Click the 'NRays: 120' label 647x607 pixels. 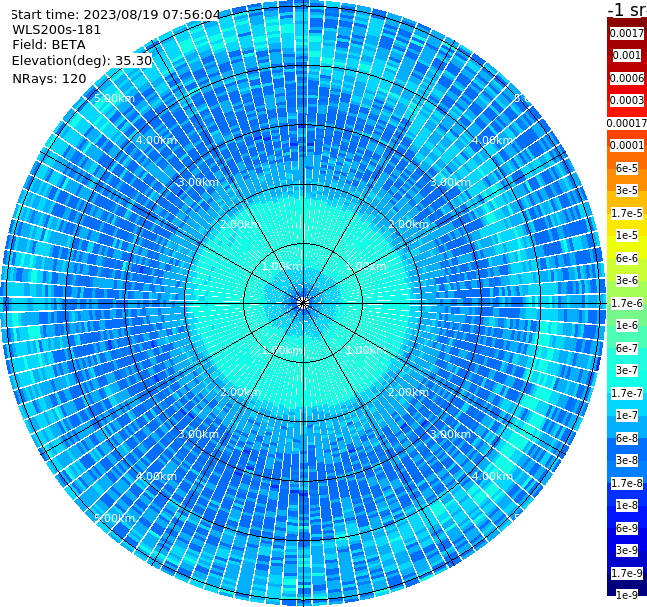49,78
